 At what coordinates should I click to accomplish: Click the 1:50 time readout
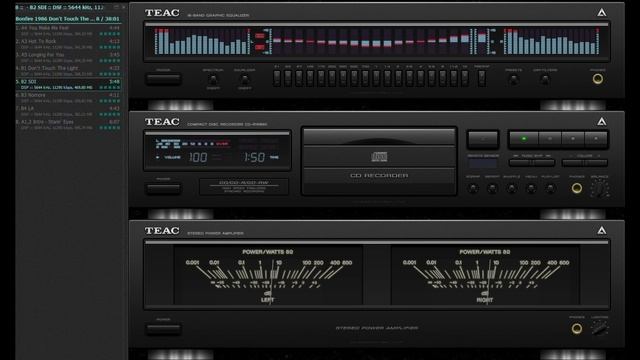pos(254,157)
